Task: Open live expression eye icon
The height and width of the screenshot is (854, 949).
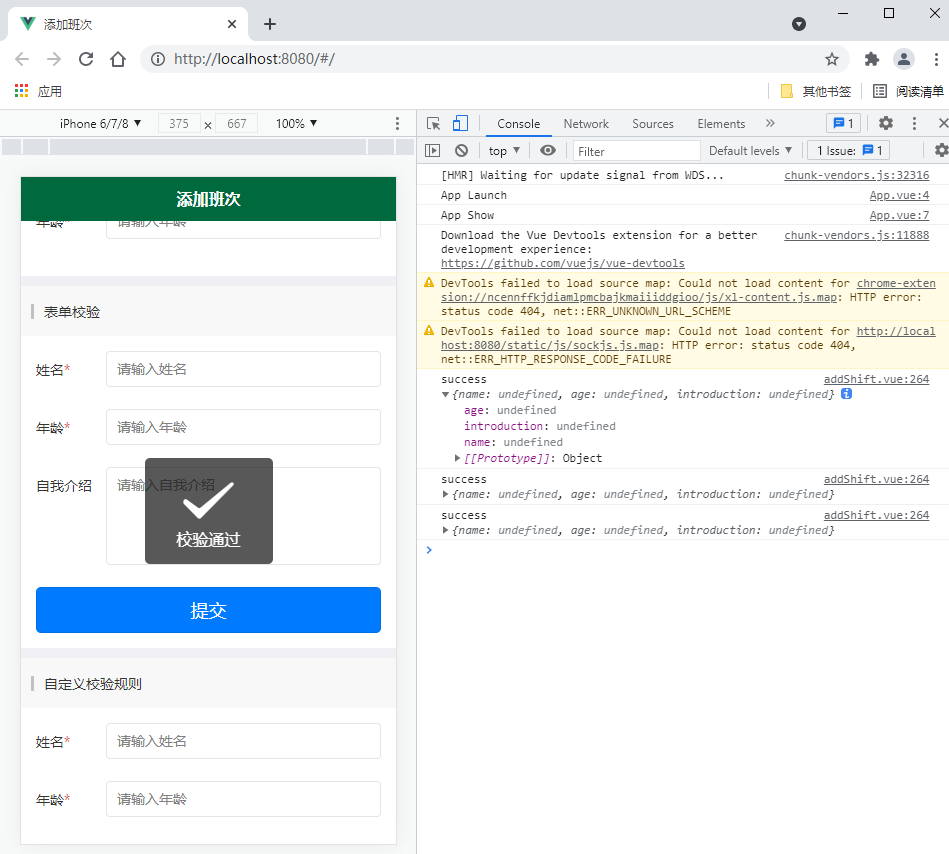Action: point(547,151)
